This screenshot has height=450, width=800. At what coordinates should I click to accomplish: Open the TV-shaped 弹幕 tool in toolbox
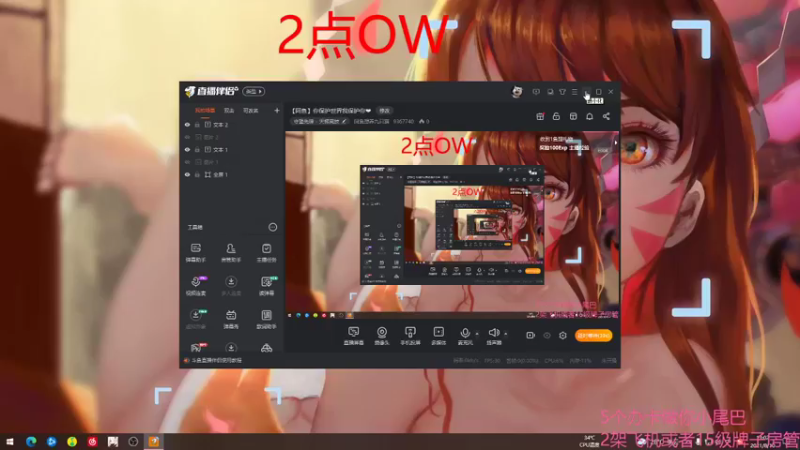click(231, 319)
